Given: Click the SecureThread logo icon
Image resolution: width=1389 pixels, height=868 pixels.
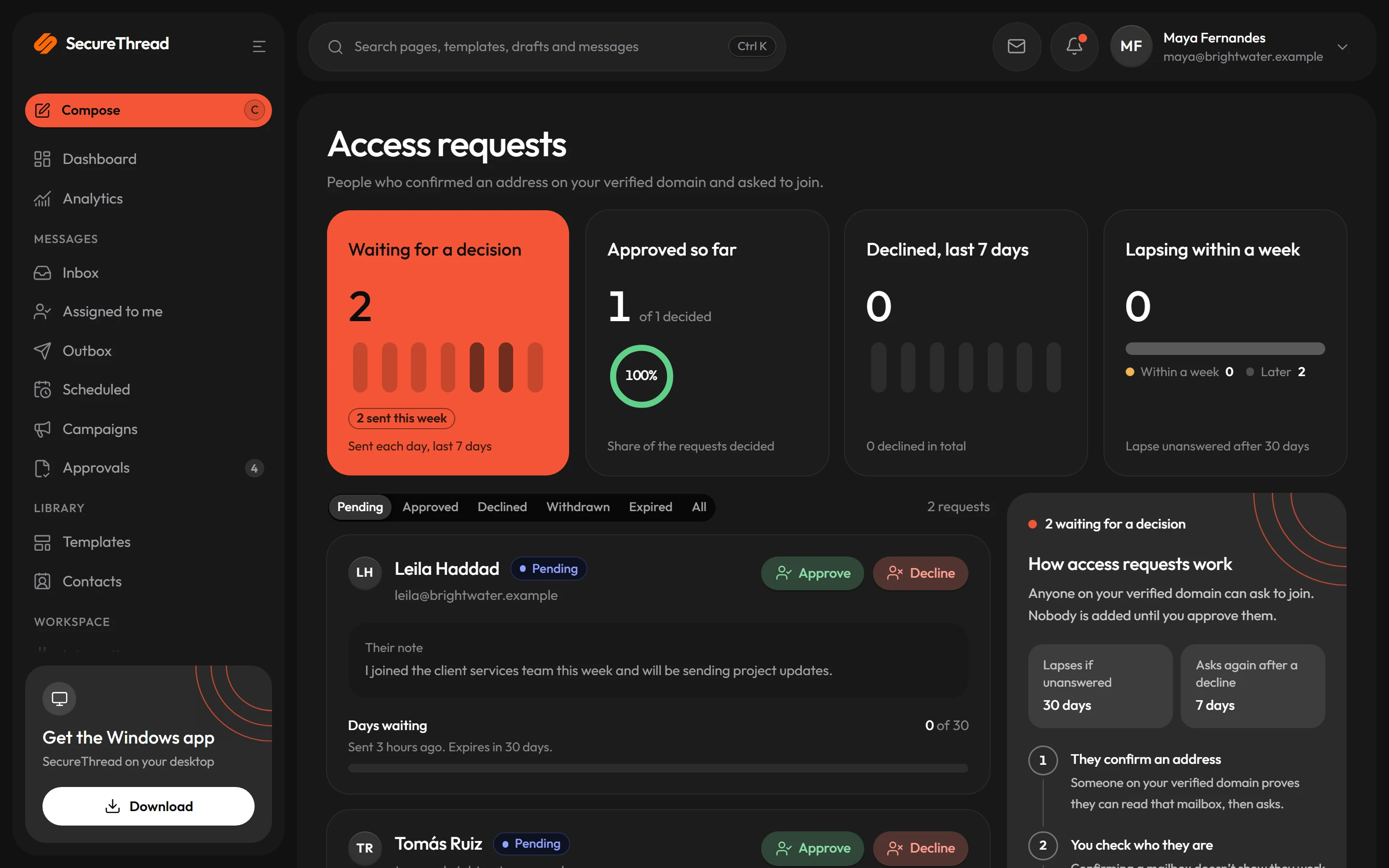Looking at the screenshot, I should [x=45, y=43].
